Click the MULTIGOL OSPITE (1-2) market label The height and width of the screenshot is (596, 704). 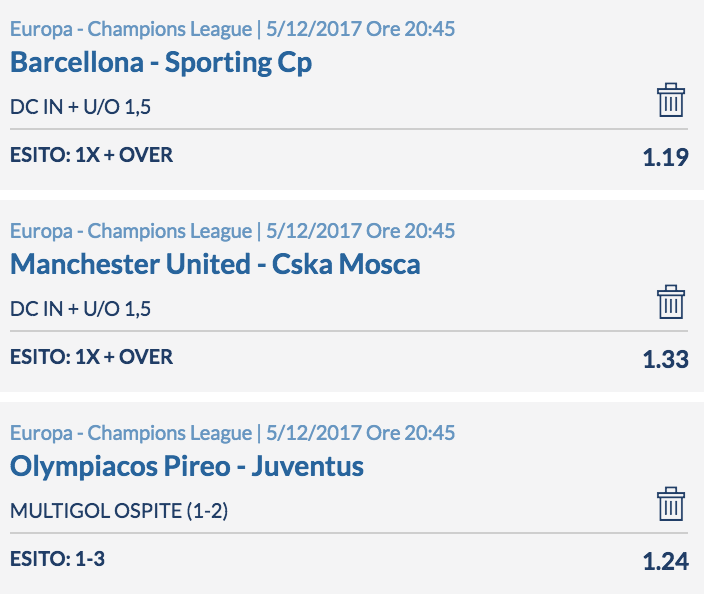(119, 511)
